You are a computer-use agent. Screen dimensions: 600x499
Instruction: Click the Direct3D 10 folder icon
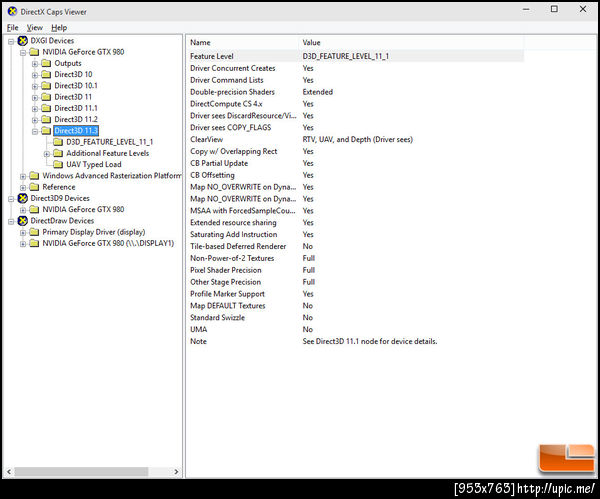pyautogui.click(x=46, y=74)
